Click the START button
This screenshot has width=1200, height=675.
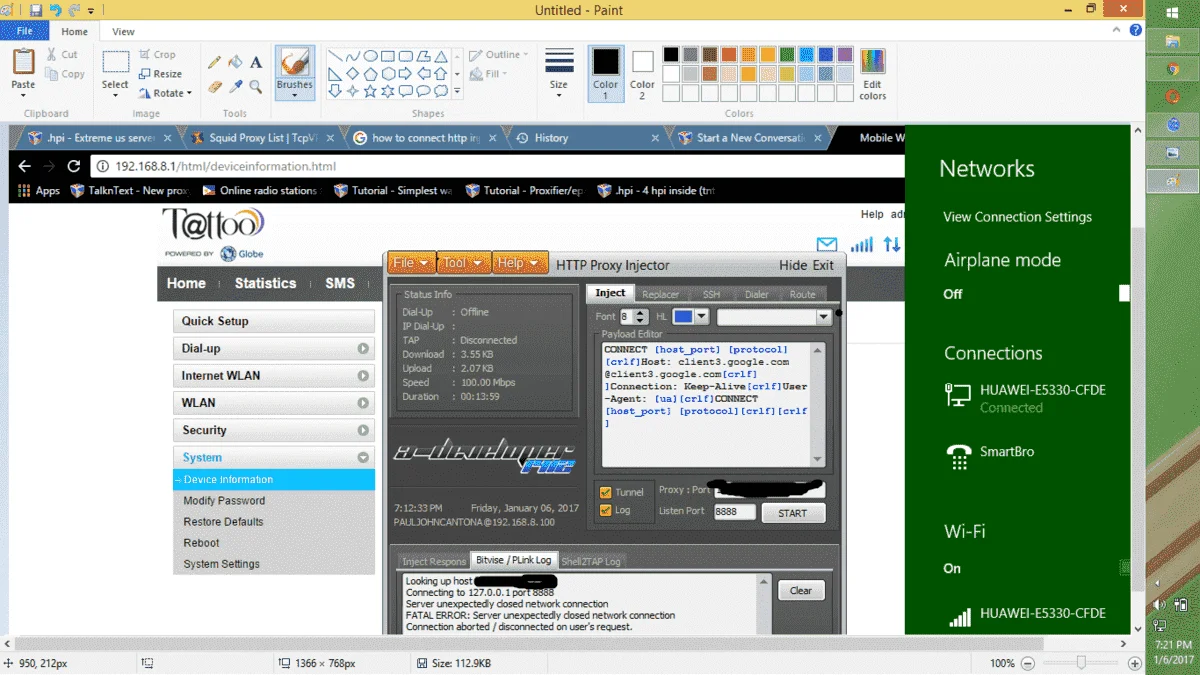coord(793,513)
